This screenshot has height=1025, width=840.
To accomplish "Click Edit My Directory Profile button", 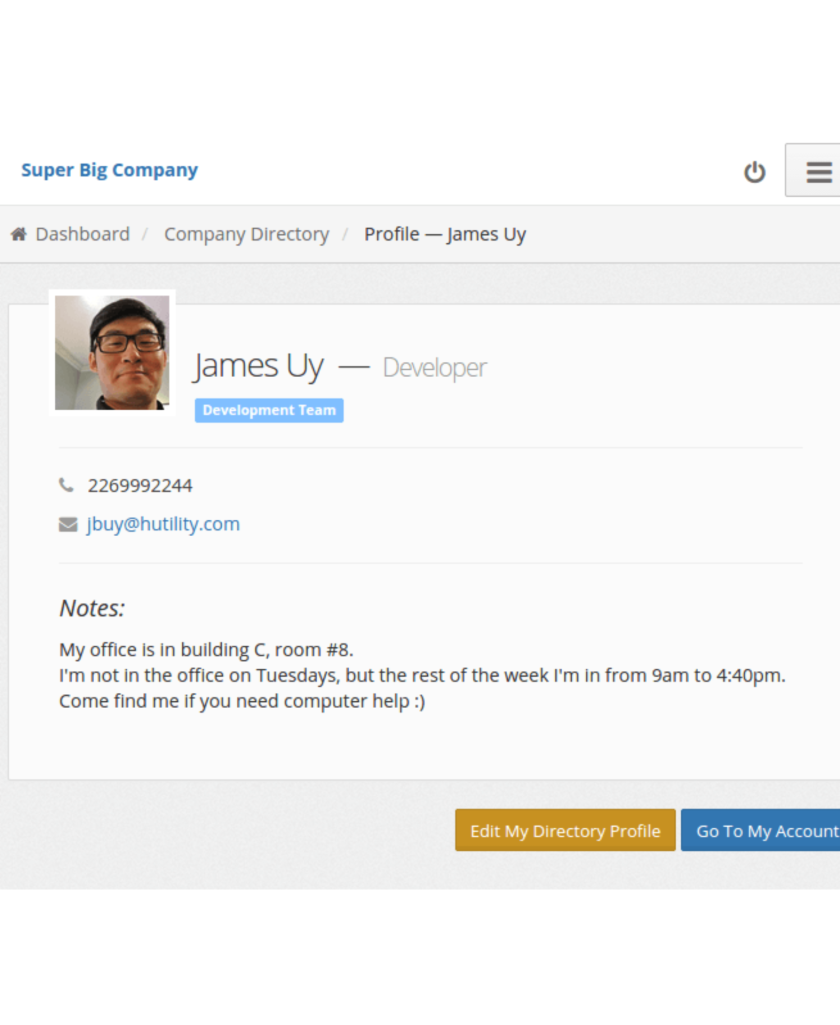I will [x=565, y=830].
